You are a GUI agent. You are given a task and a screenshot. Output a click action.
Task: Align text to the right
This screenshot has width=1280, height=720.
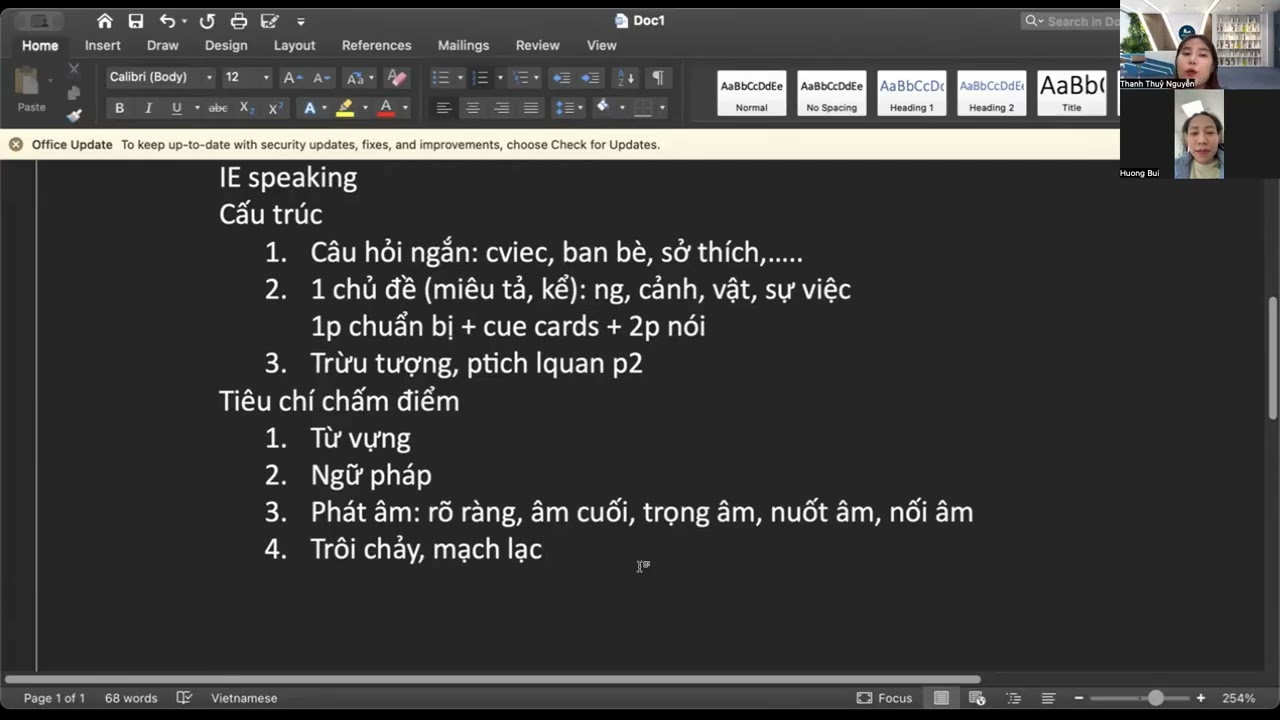(x=502, y=108)
